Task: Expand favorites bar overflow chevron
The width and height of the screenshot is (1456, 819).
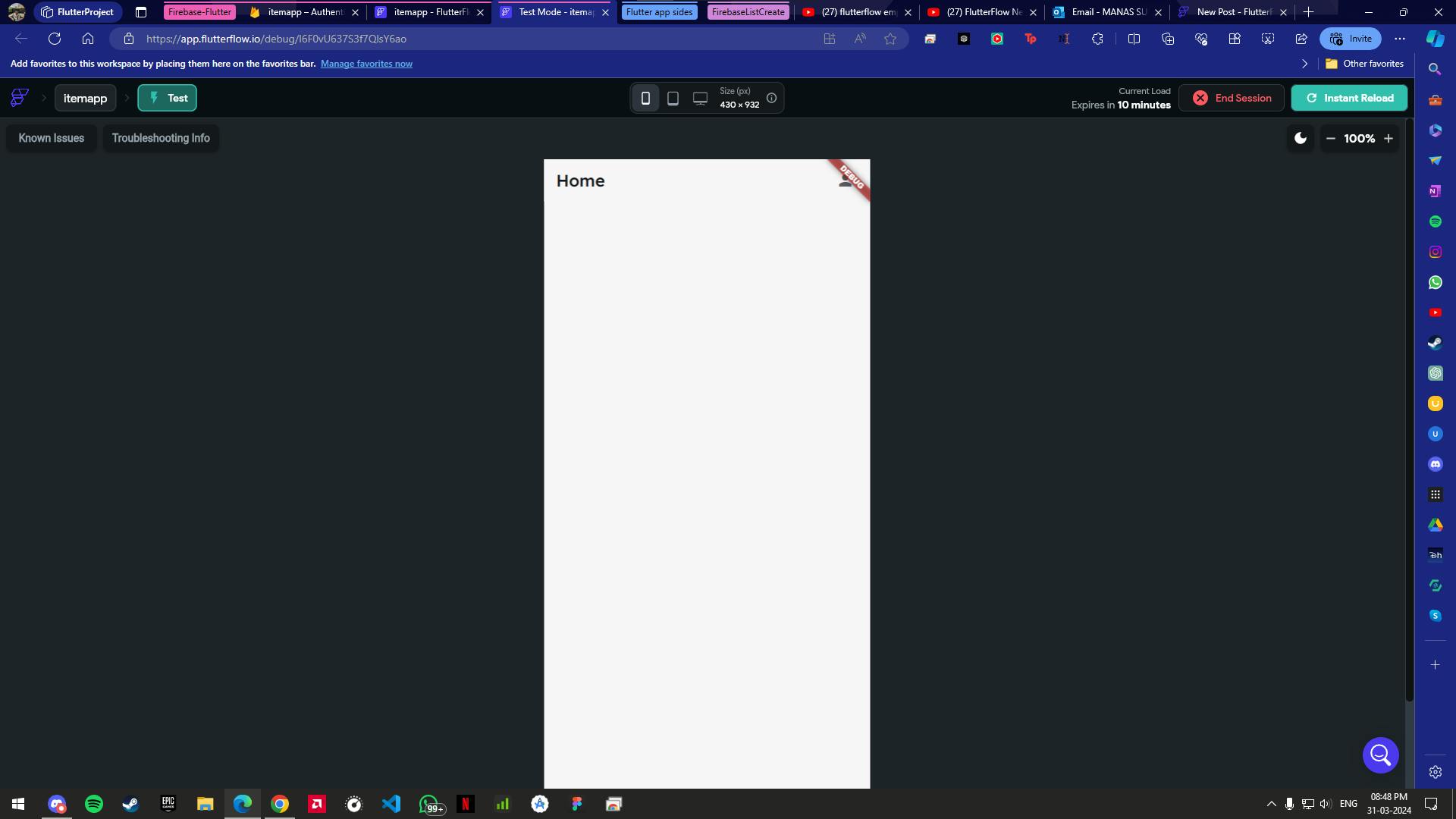Action: 1304,64
